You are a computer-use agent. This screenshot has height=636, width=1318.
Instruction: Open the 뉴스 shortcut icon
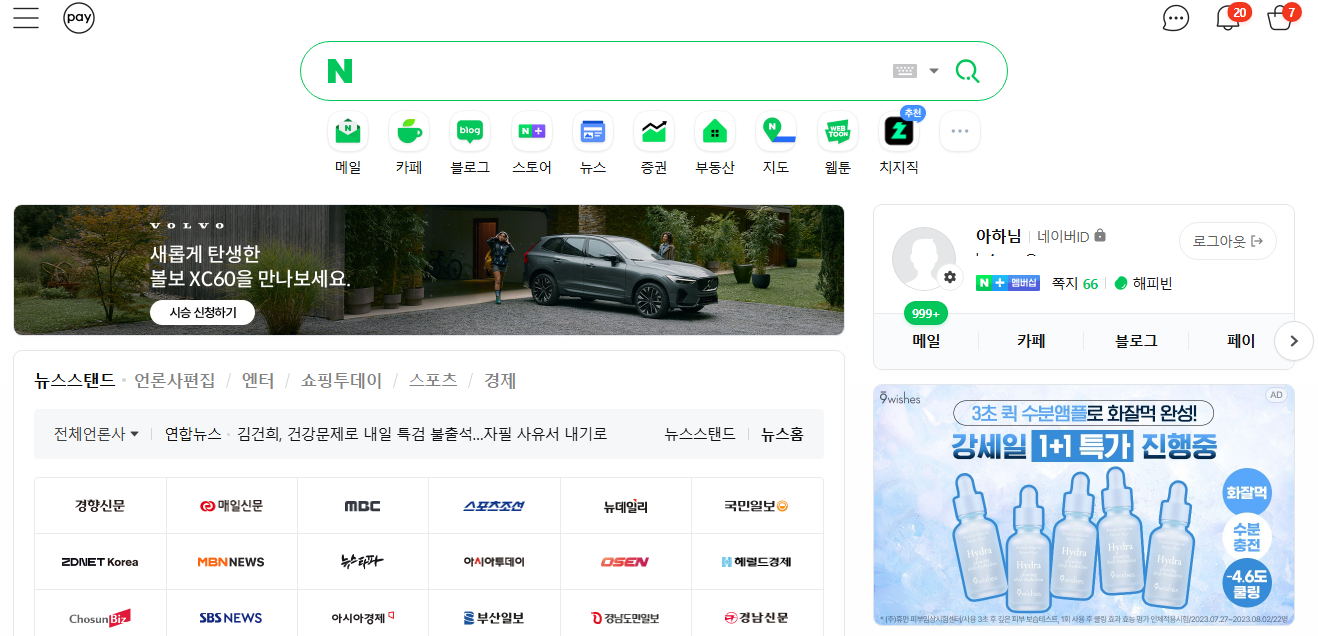coord(593,131)
